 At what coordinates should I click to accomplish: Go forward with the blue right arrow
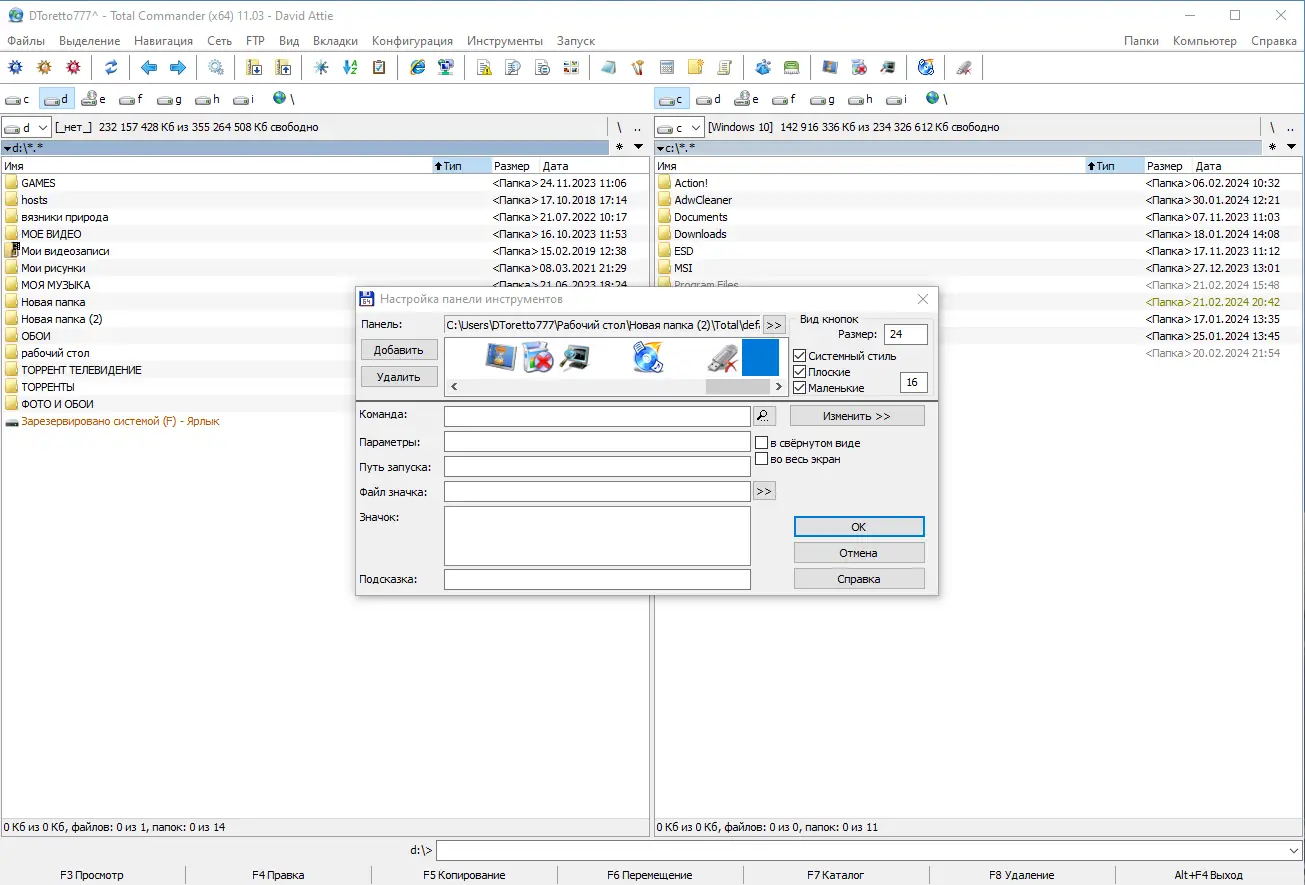178,67
